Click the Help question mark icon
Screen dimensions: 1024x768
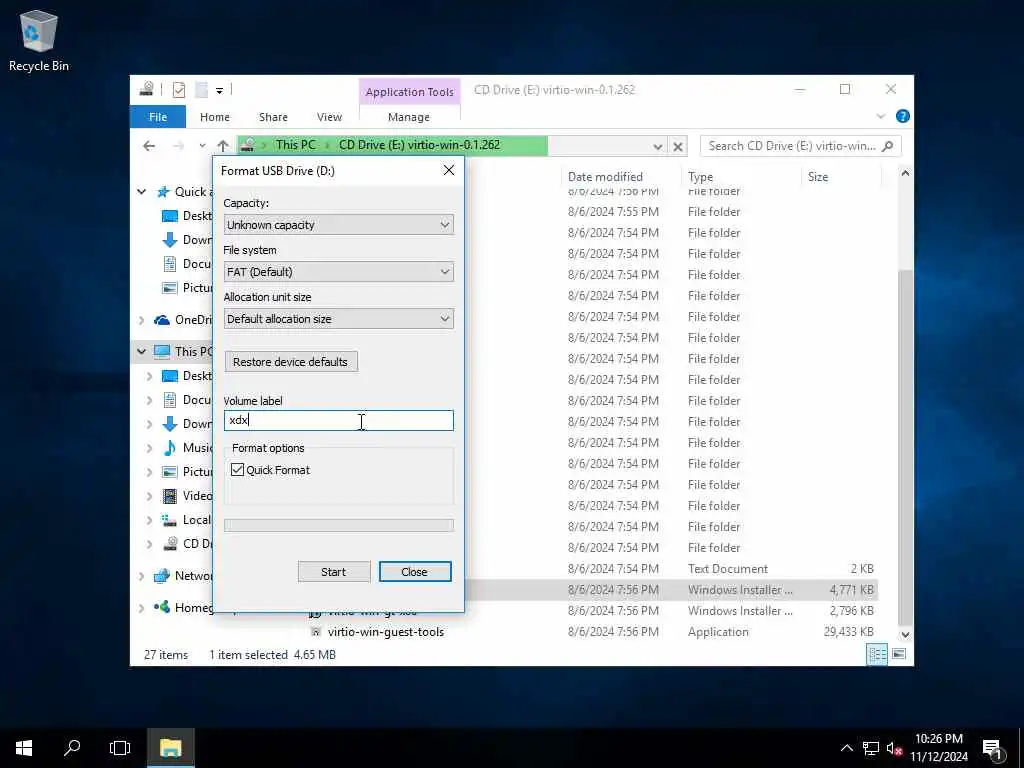(x=903, y=116)
